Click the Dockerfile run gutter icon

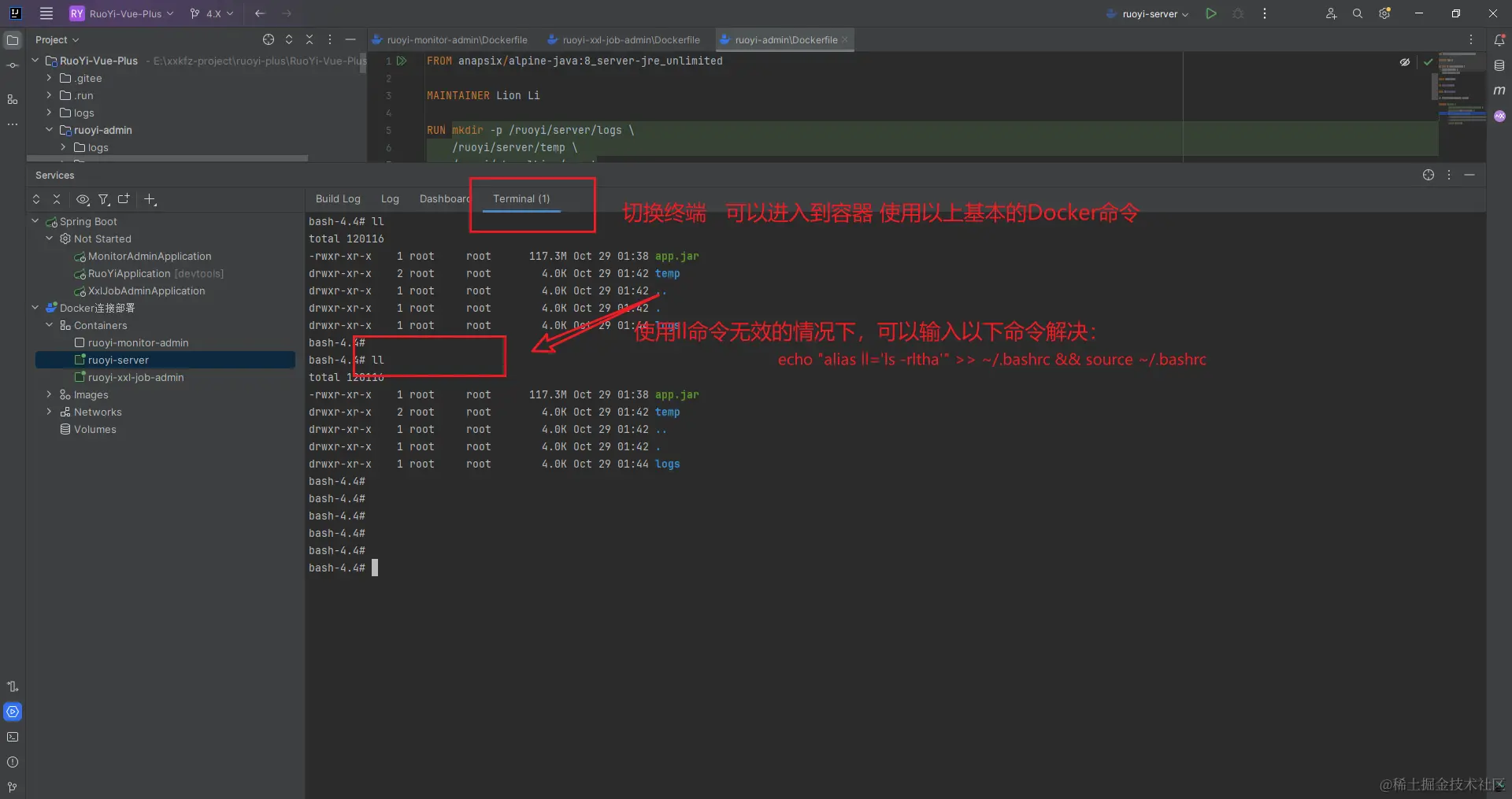pyautogui.click(x=402, y=61)
